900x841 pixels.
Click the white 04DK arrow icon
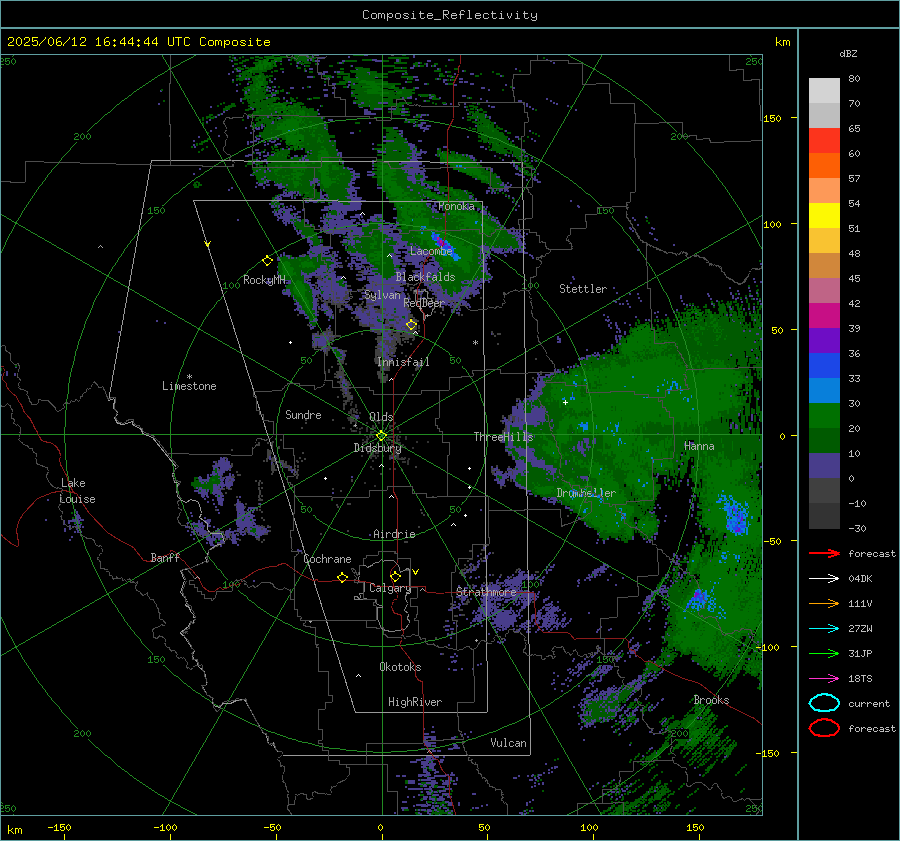[824, 578]
